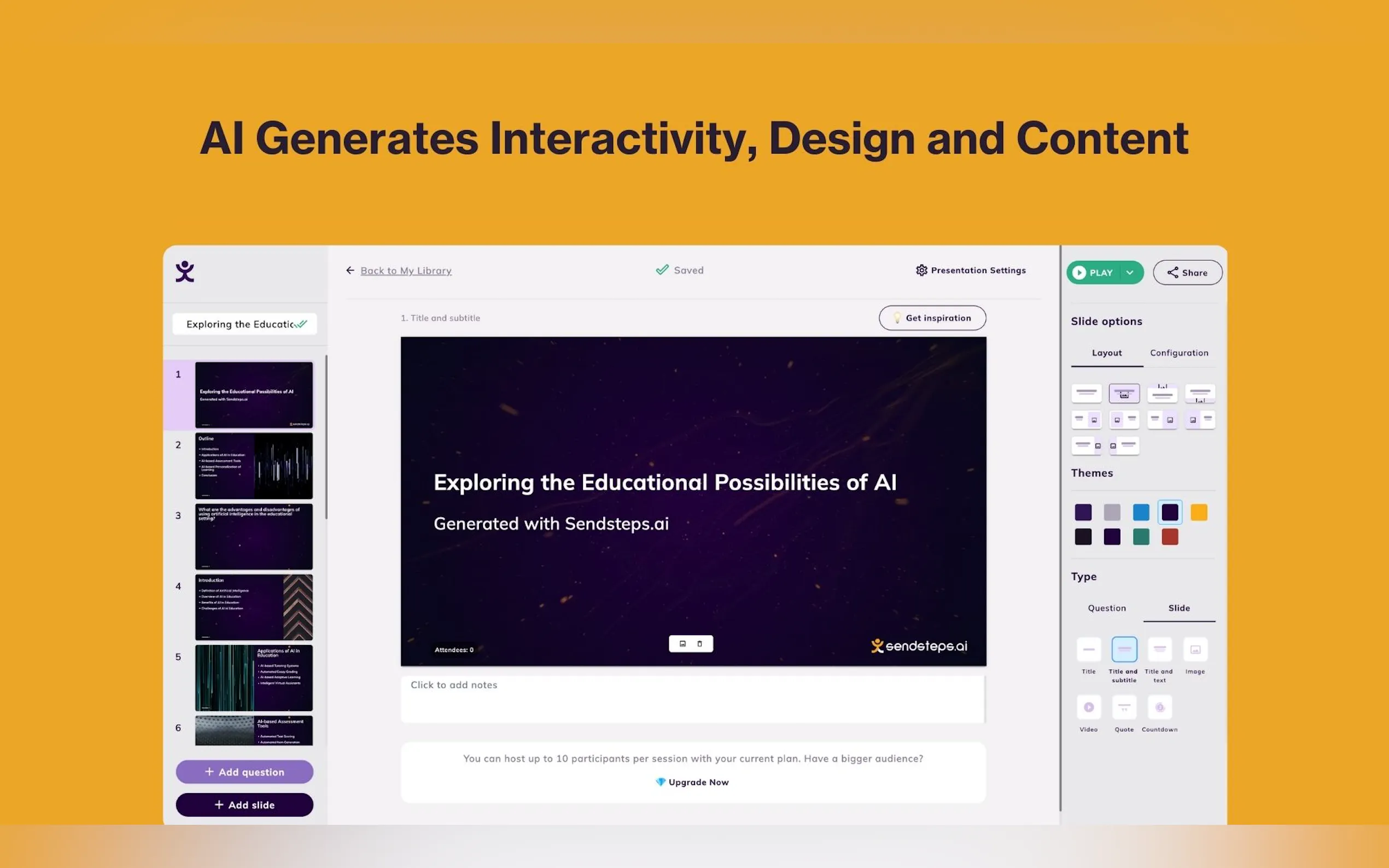
Task: Click the trash icon on the slide toolbar
Action: click(699, 643)
